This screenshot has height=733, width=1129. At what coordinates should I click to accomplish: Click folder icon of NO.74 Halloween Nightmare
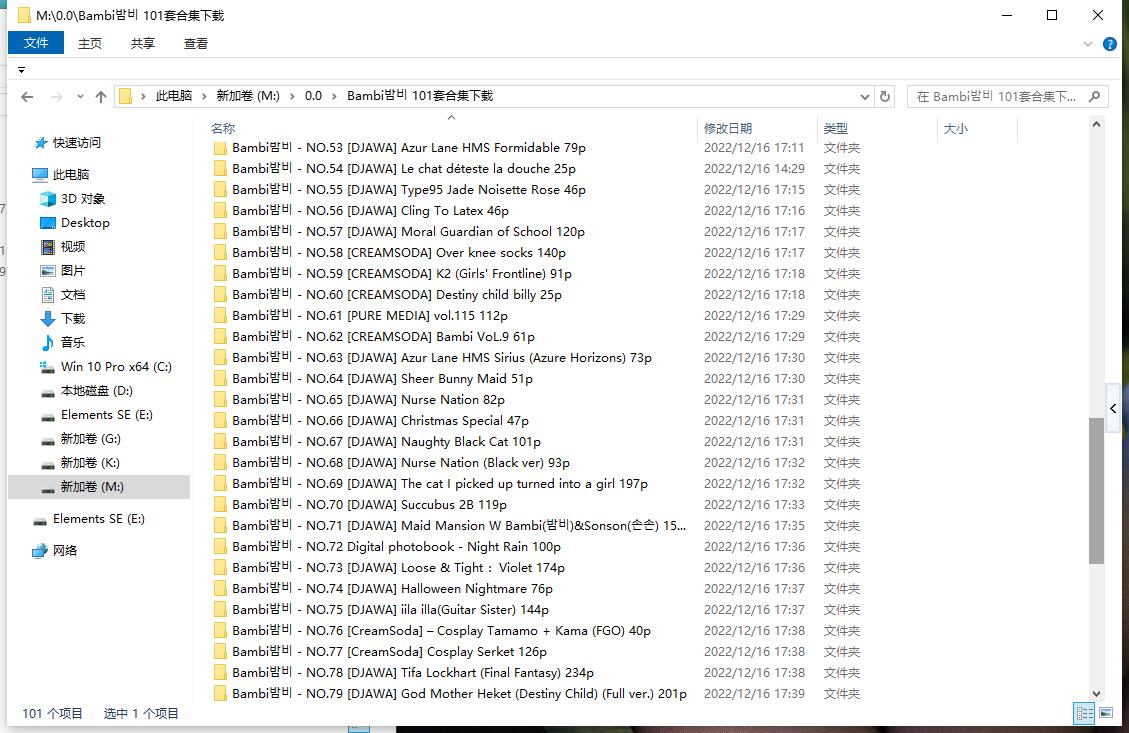coord(220,589)
